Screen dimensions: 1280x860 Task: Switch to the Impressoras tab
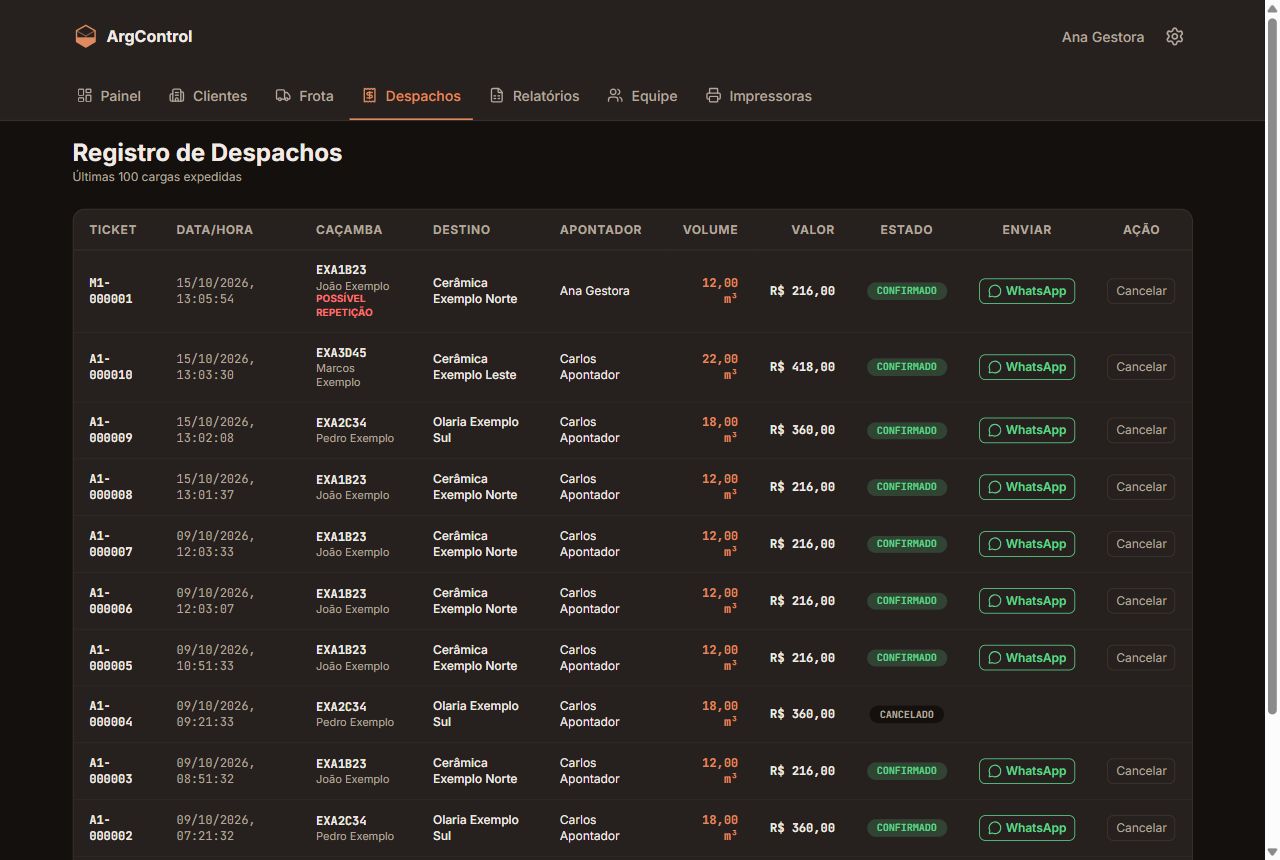point(758,96)
